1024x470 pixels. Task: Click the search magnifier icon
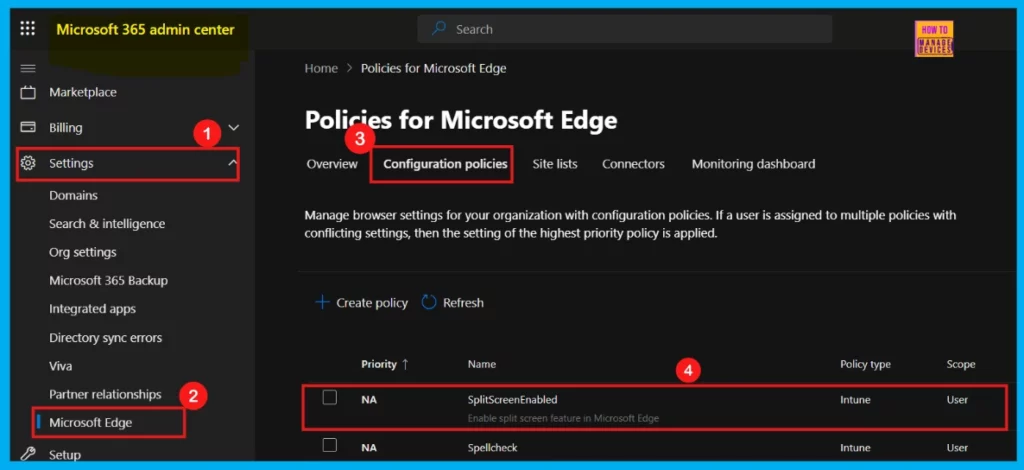pyautogui.click(x=440, y=29)
